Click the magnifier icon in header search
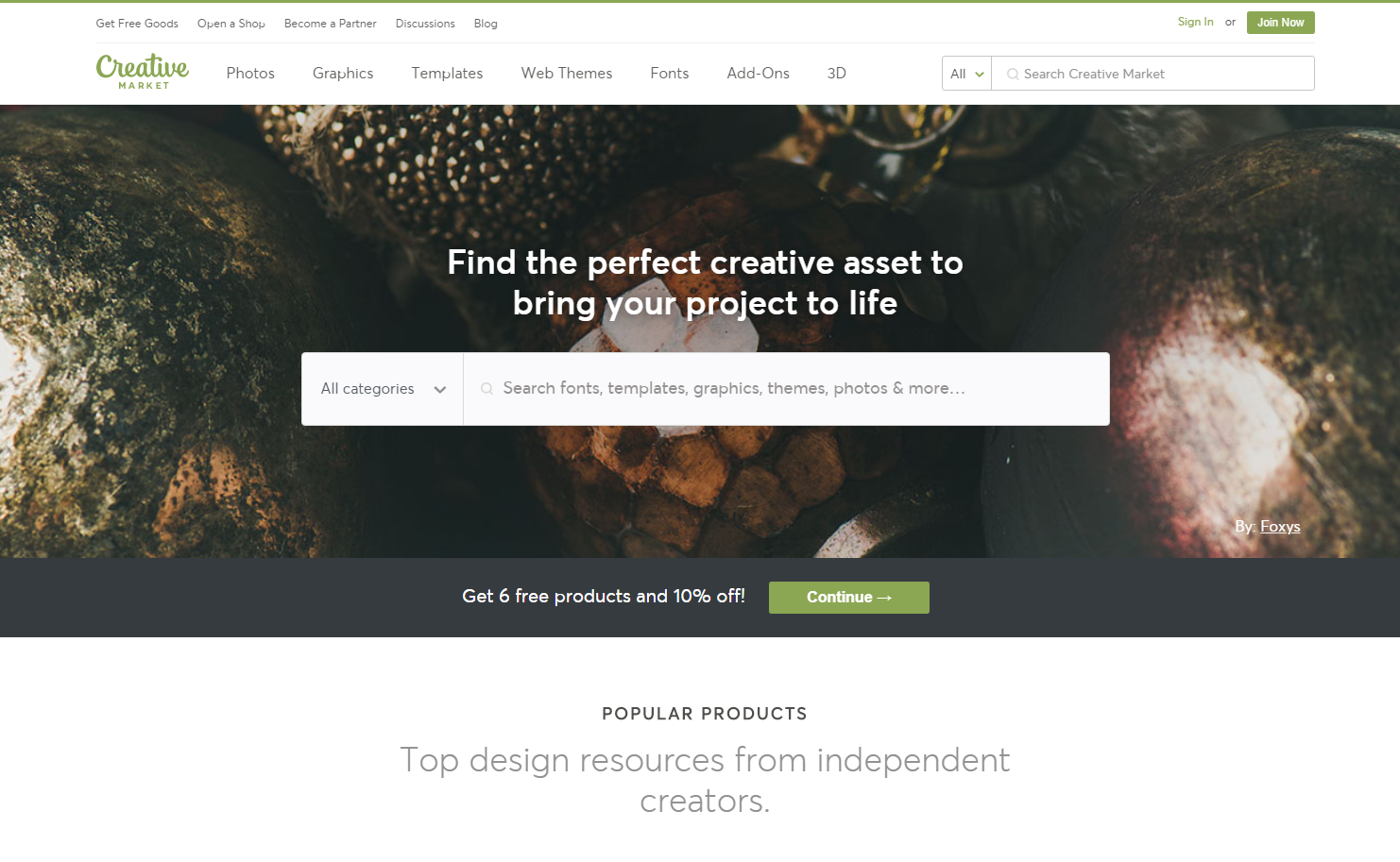This screenshot has width=1400, height=862. (x=1012, y=74)
